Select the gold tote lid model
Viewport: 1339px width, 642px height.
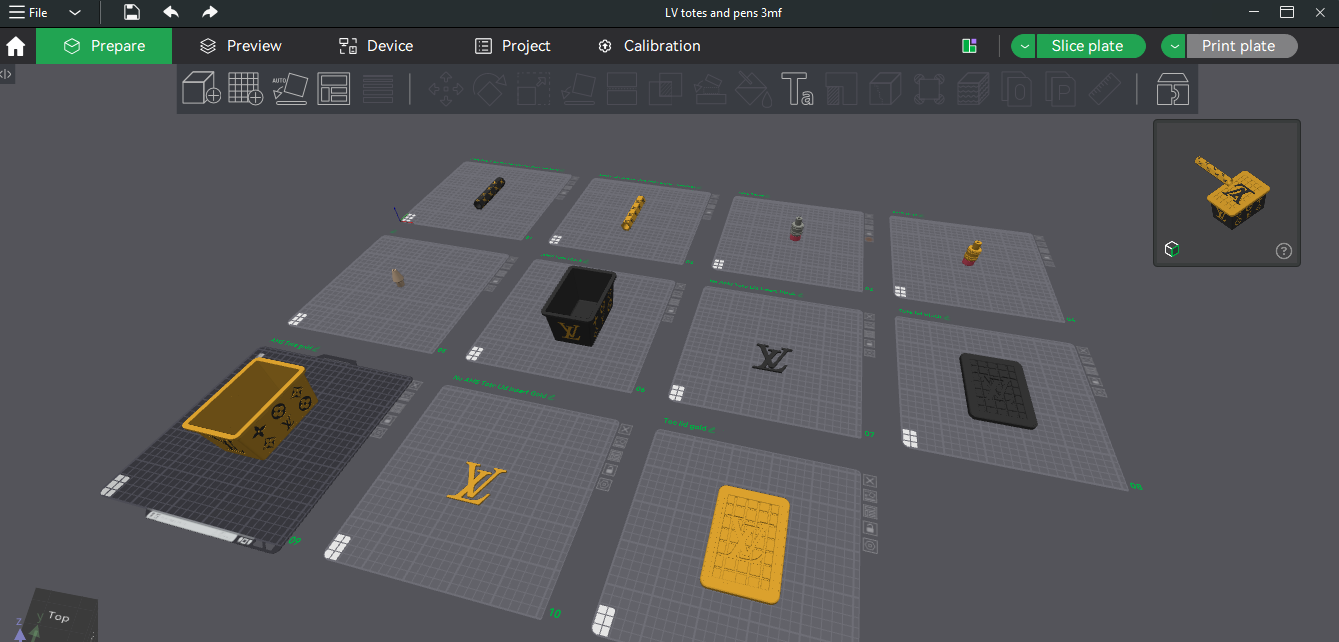click(746, 544)
